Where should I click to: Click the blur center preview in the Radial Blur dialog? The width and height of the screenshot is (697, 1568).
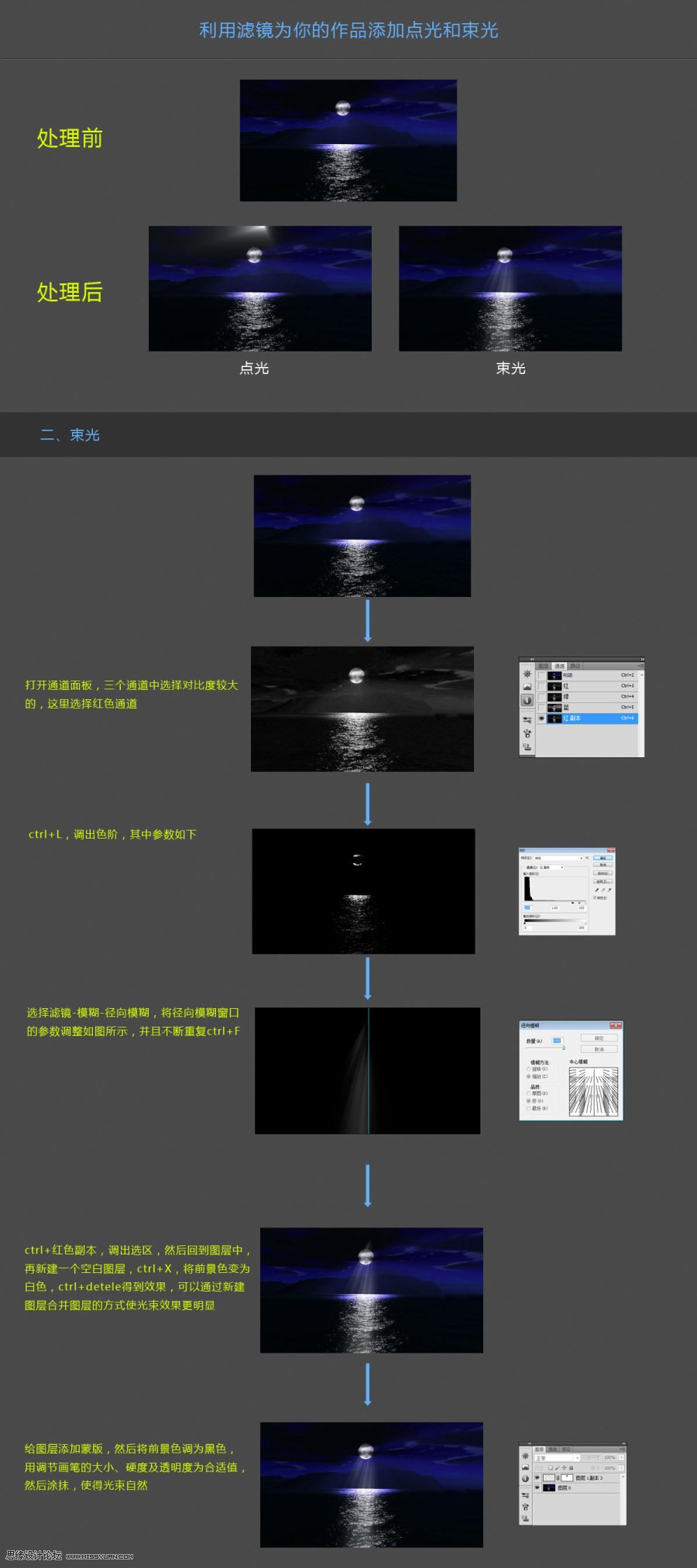pyautogui.click(x=594, y=1092)
